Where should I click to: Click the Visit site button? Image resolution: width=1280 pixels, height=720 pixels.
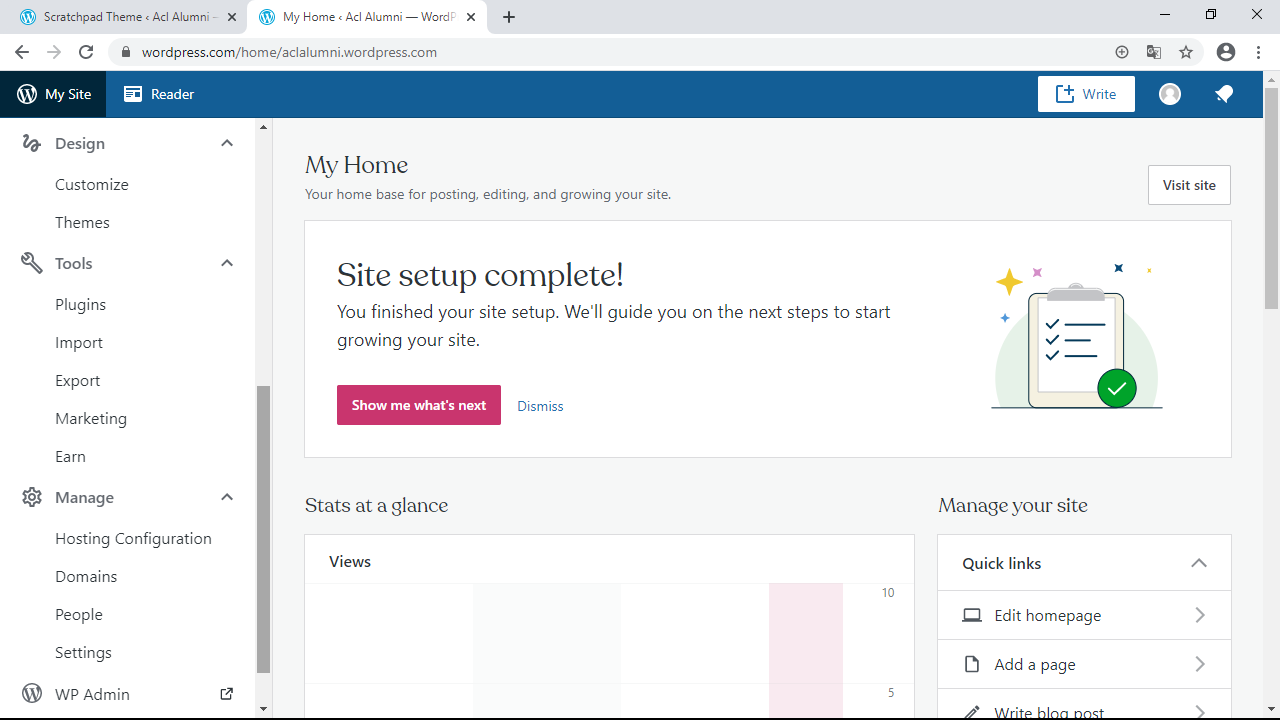point(1189,185)
